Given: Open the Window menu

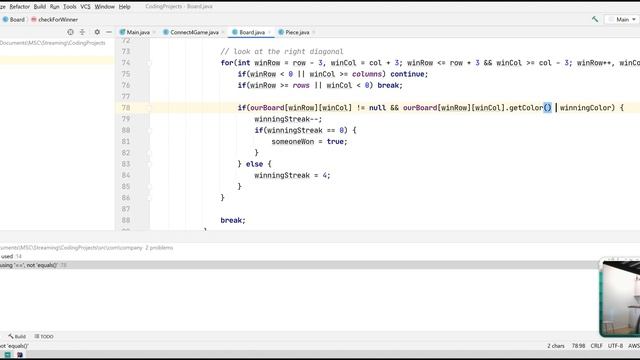Looking at the screenshot, I should pos(104,7).
